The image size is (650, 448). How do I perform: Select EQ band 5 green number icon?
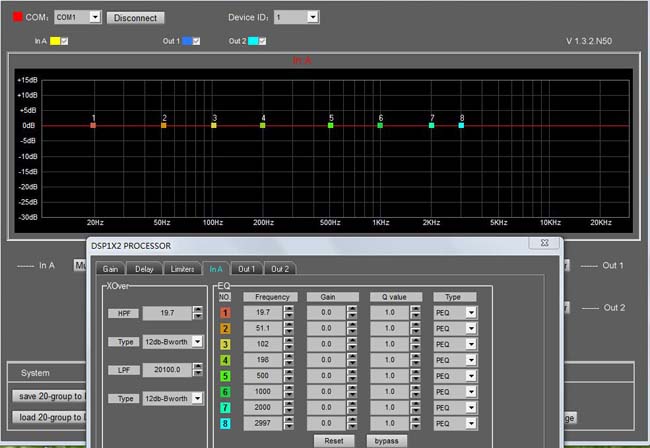(225, 377)
